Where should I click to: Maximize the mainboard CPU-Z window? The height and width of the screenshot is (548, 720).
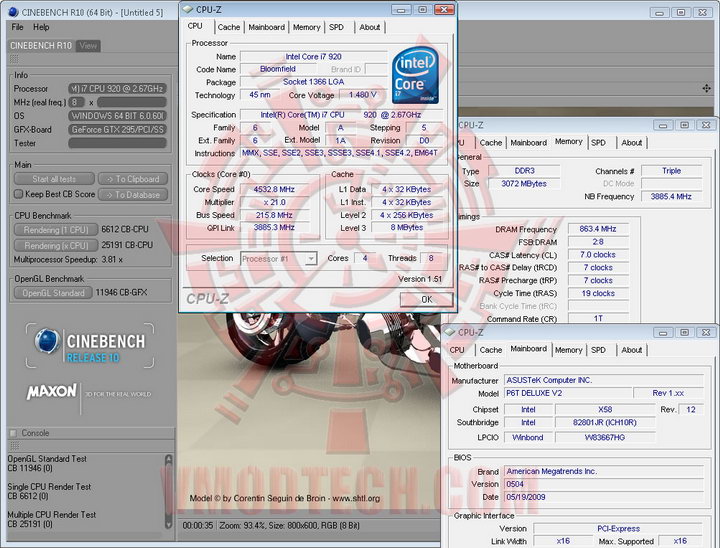(684, 333)
